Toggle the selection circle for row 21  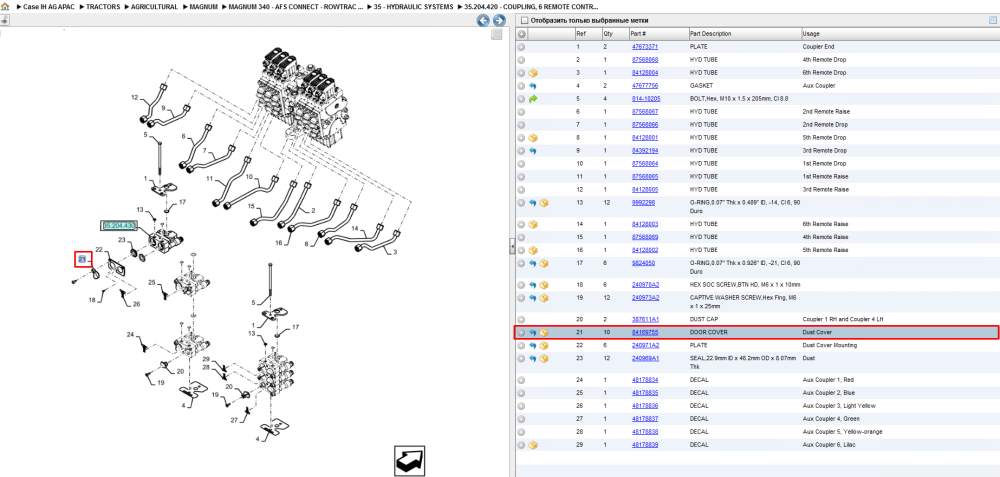pyautogui.click(x=521, y=332)
